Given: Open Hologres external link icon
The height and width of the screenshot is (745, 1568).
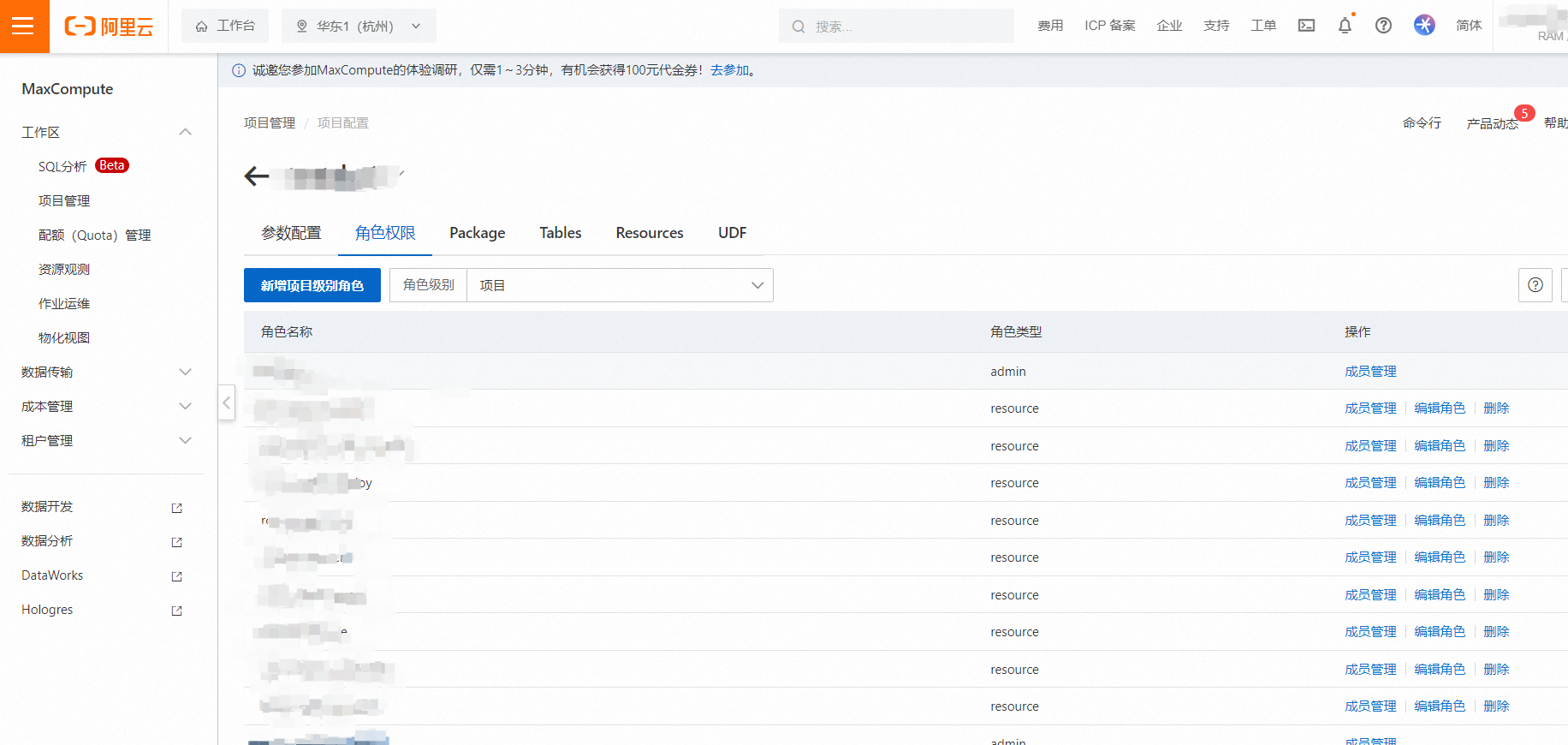Looking at the screenshot, I should click(177, 611).
